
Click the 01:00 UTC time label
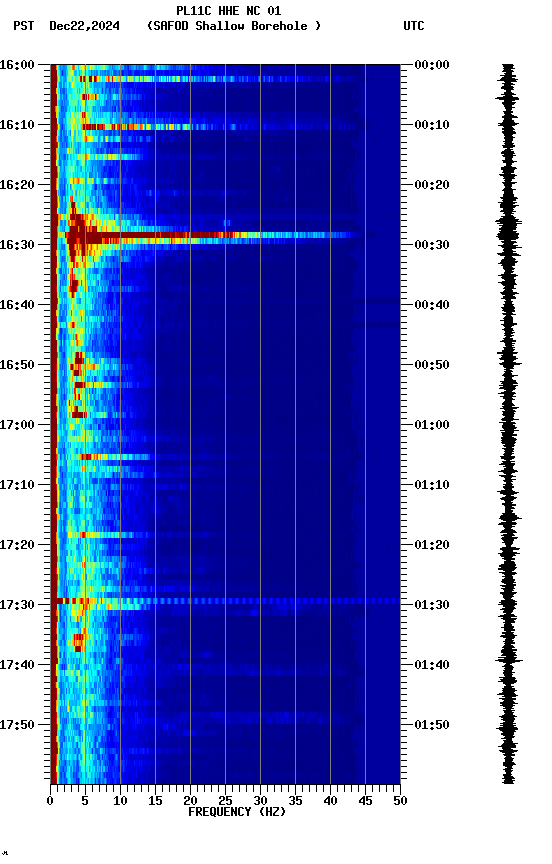[x=432, y=425]
